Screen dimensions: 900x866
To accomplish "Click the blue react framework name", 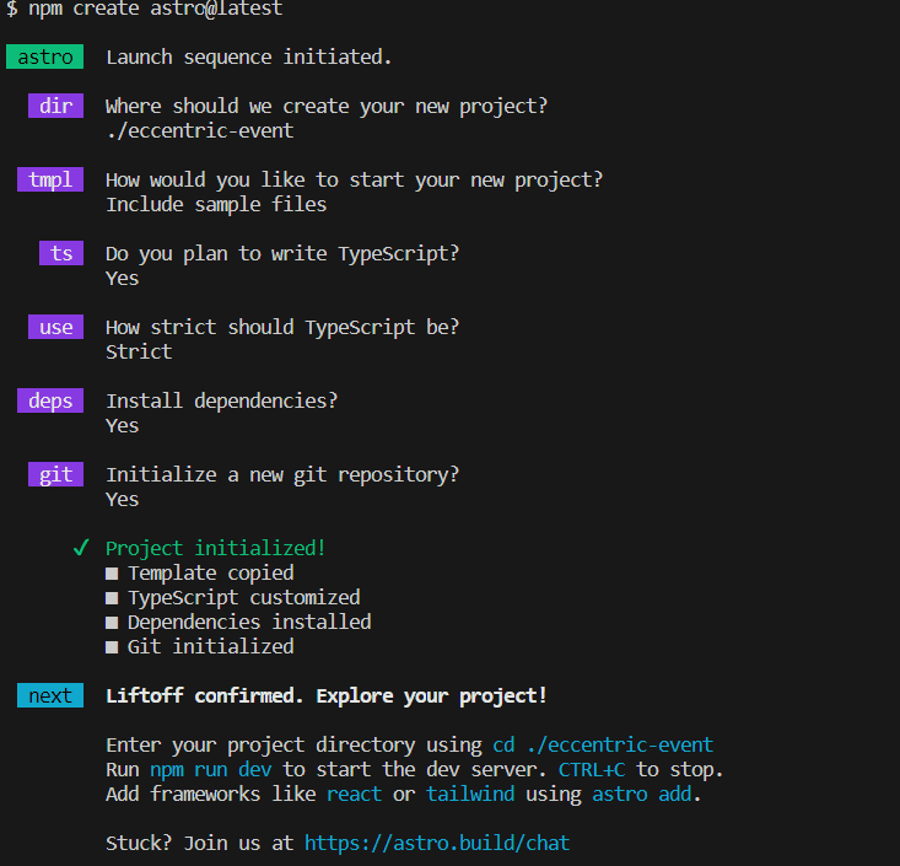I will [354, 794].
